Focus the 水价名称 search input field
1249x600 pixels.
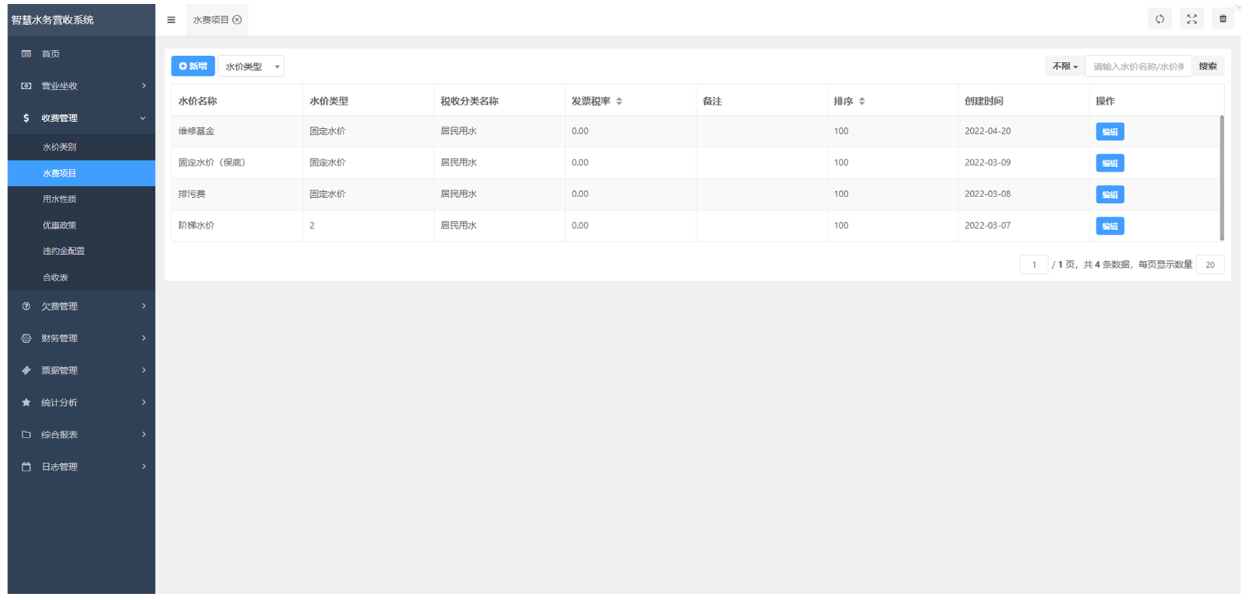tap(1138, 66)
